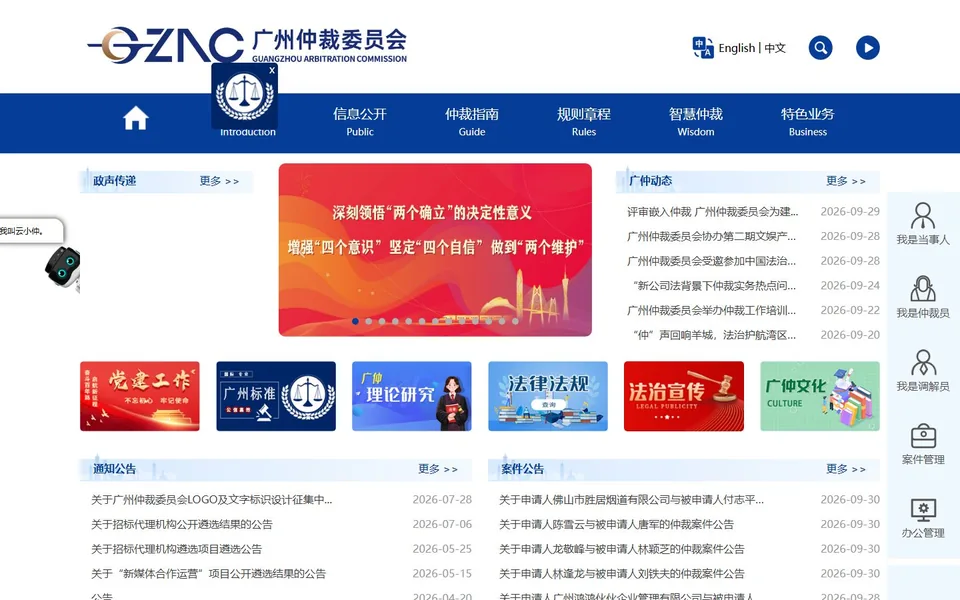Image resolution: width=960 pixels, height=600 pixels.
Task: Click the 广仲动态 section heading
Action: (650, 181)
